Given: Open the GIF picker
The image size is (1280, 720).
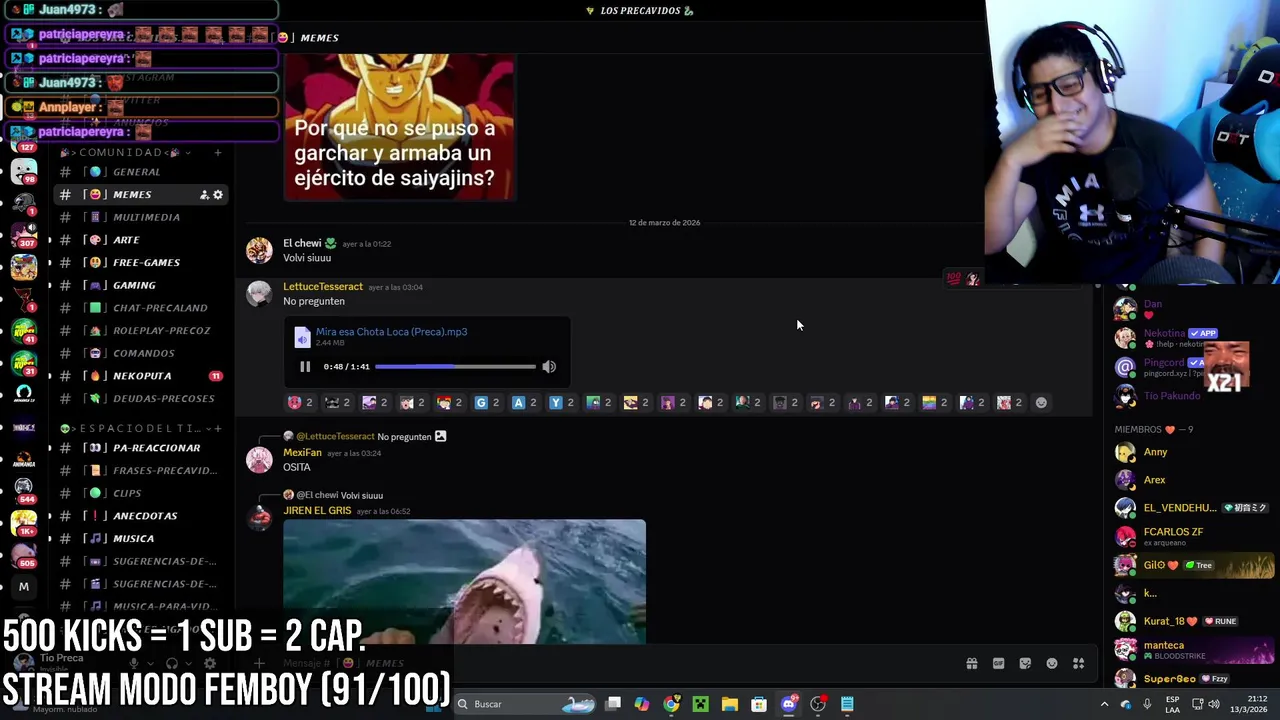Looking at the screenshot, I should point(998,663).
